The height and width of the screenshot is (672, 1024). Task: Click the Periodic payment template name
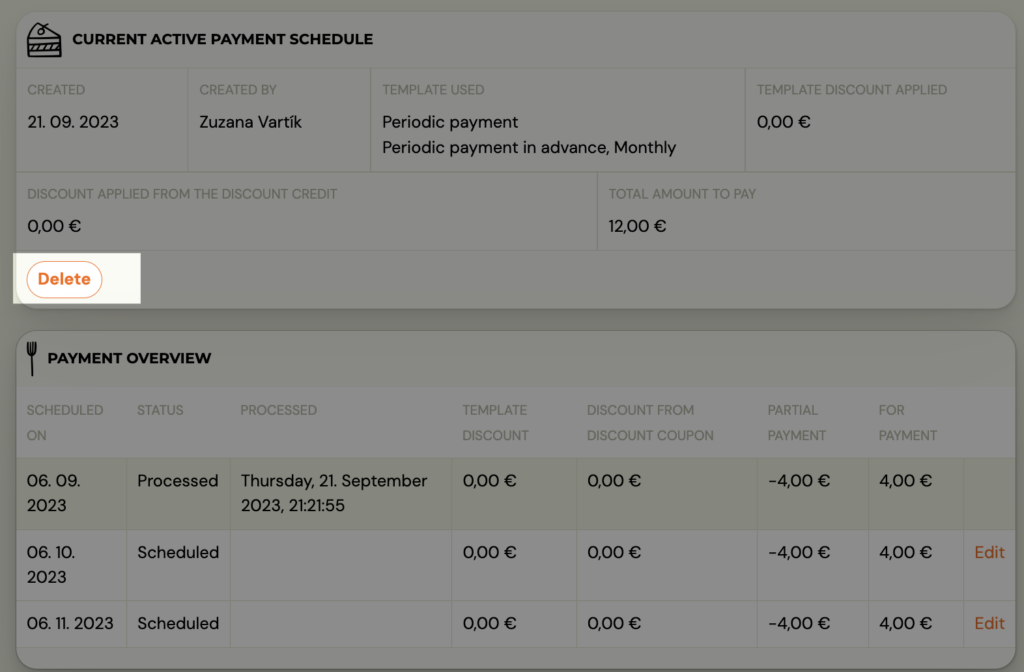pos(450,122)
